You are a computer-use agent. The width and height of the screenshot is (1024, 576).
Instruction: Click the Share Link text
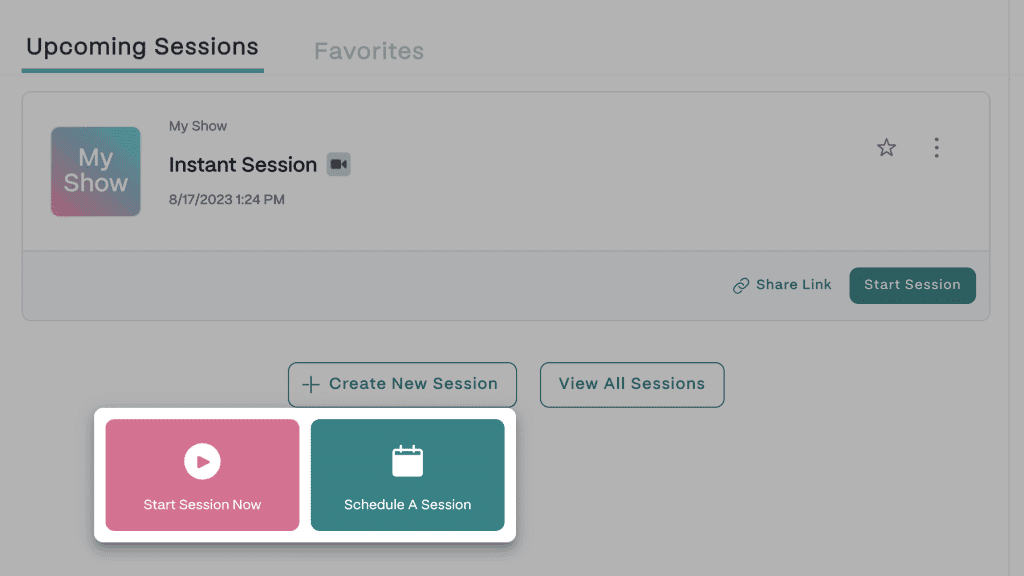[793, 285]
